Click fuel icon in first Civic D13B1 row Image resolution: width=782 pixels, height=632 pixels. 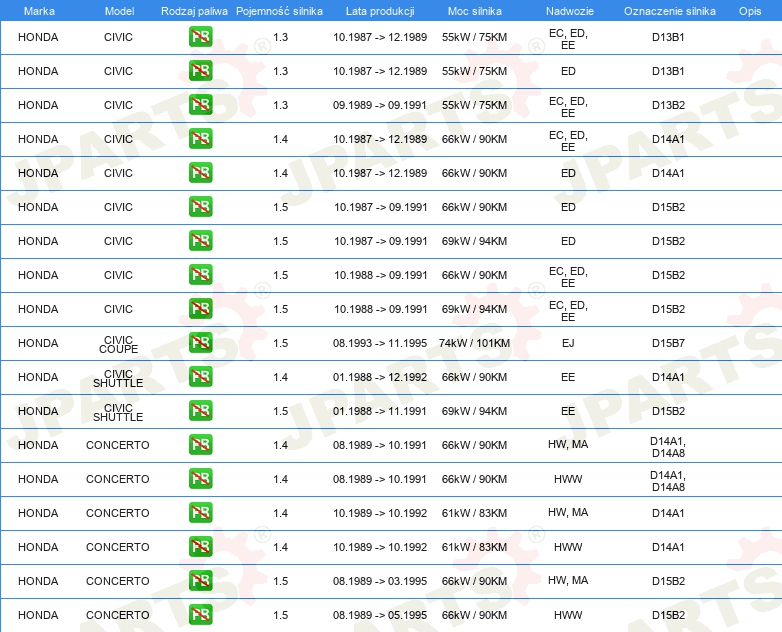200,37
